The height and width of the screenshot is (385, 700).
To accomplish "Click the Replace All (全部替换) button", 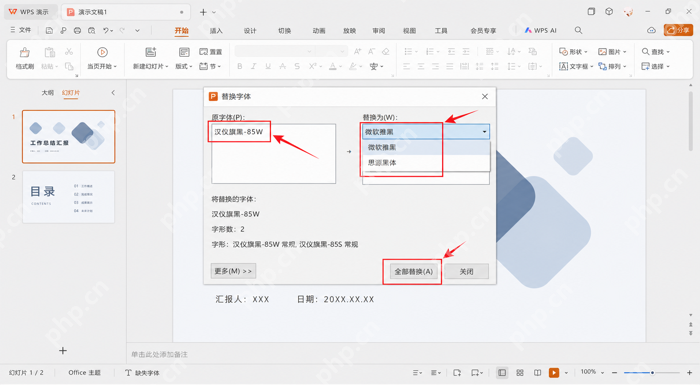I will click(413, 271).
